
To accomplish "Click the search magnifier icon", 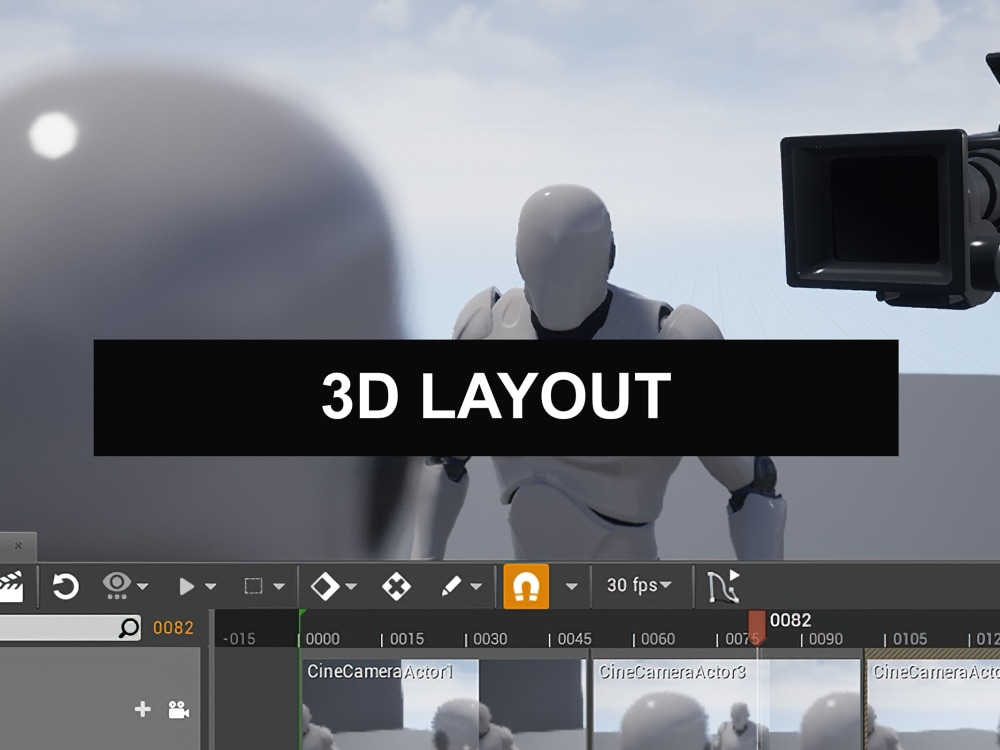I will coord(126,625).
